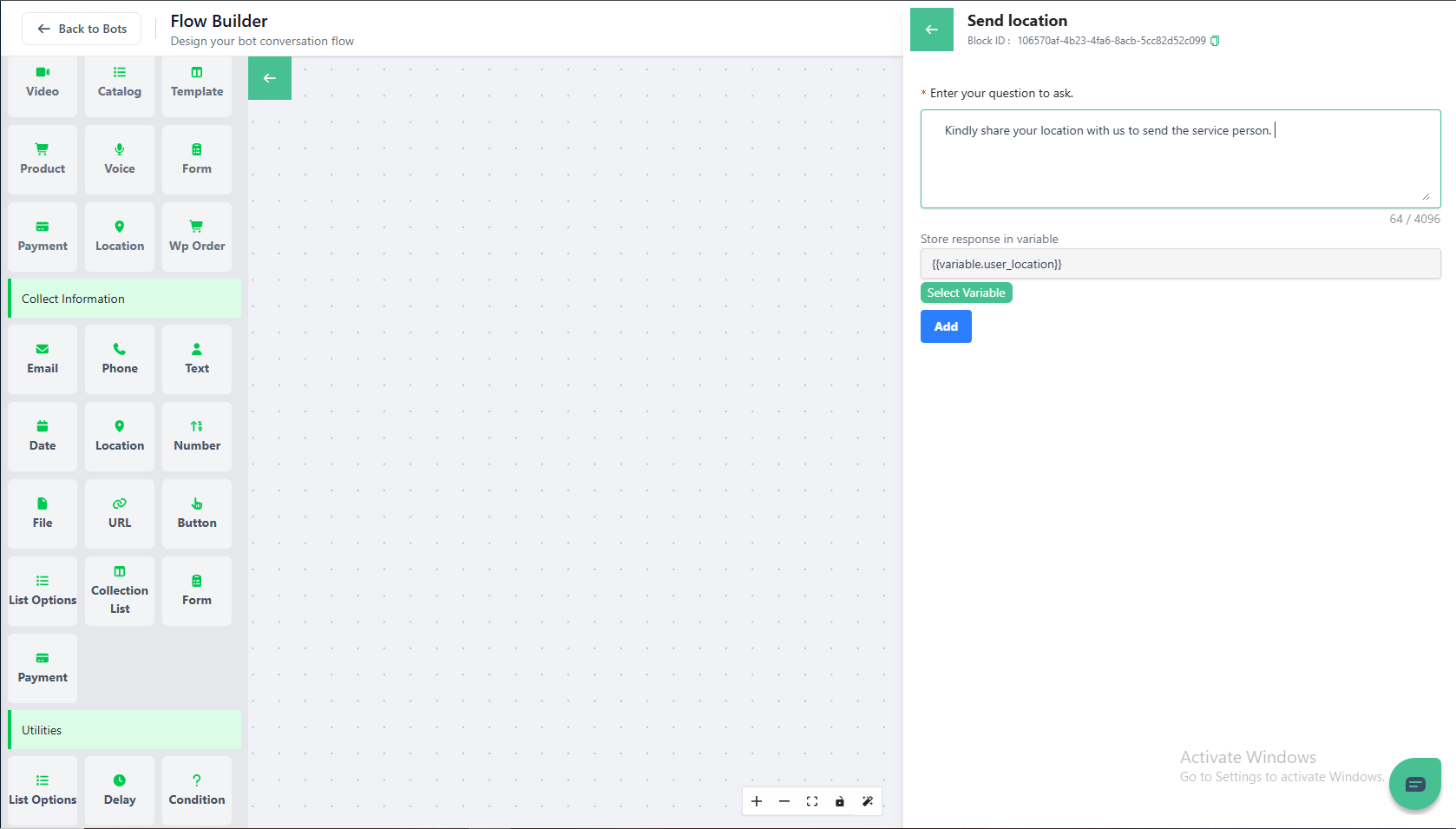Add the Phone collection block

coord(120,359)
